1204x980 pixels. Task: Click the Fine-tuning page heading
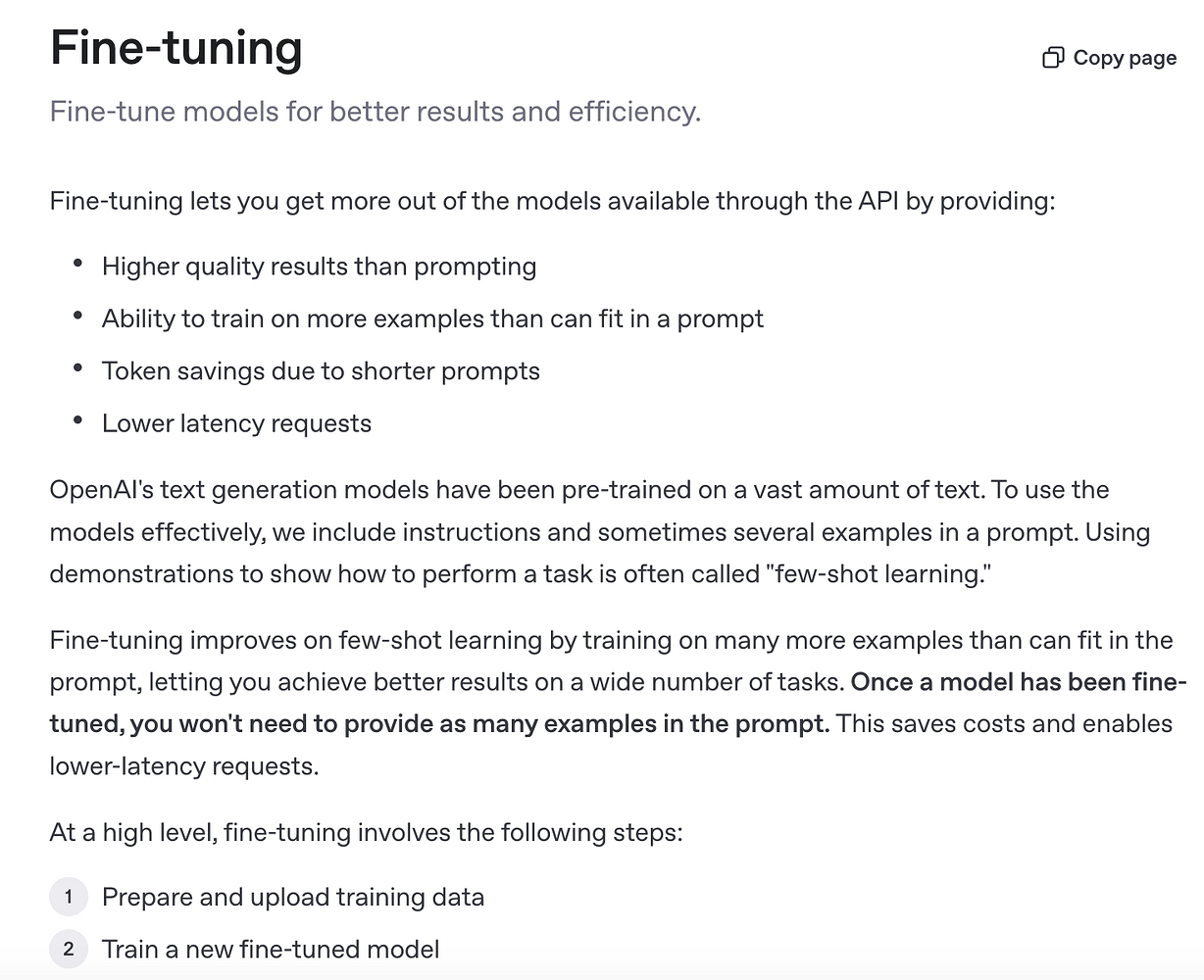[176, 47]
